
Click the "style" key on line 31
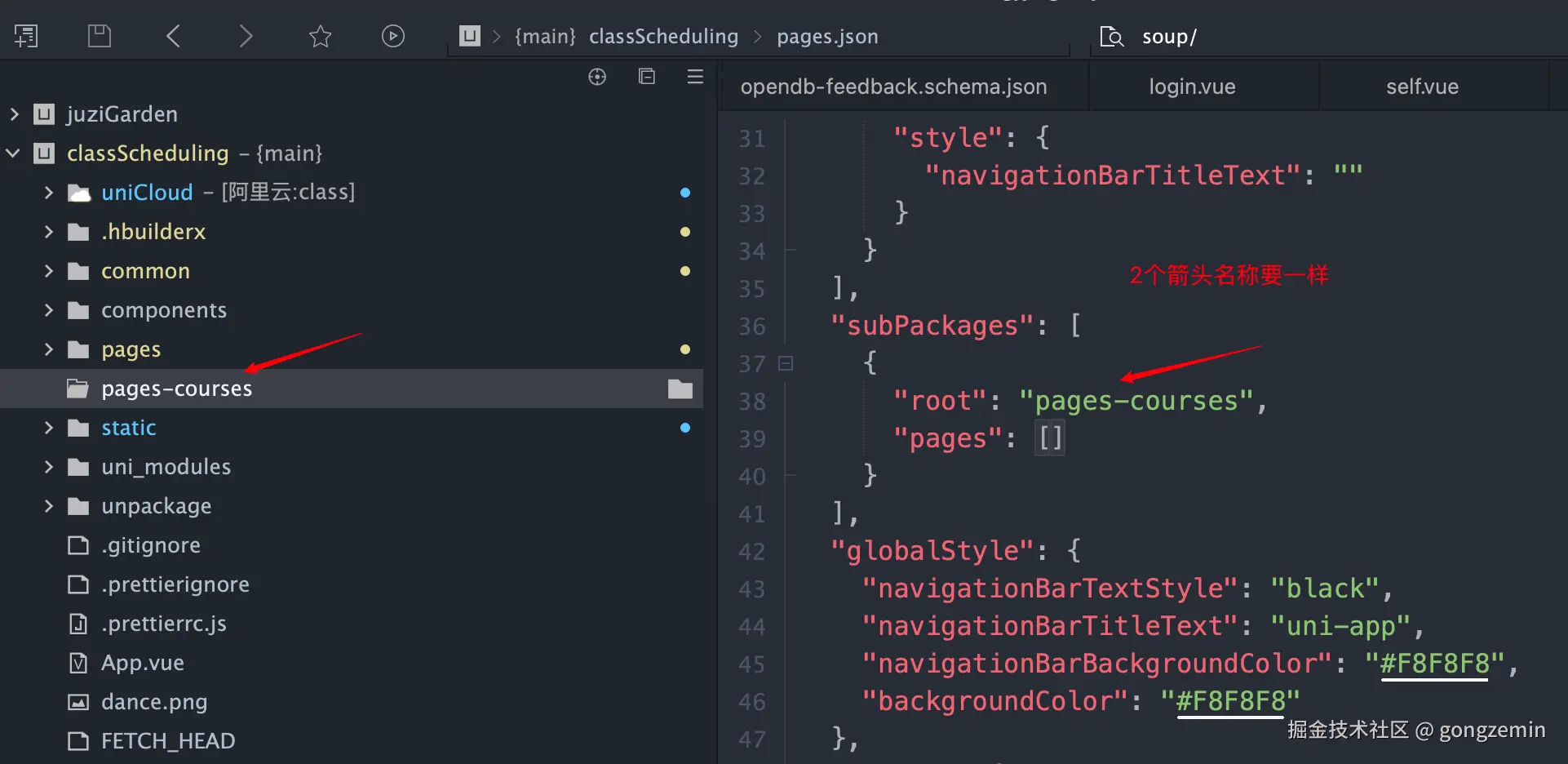click(x=949, y=138)
